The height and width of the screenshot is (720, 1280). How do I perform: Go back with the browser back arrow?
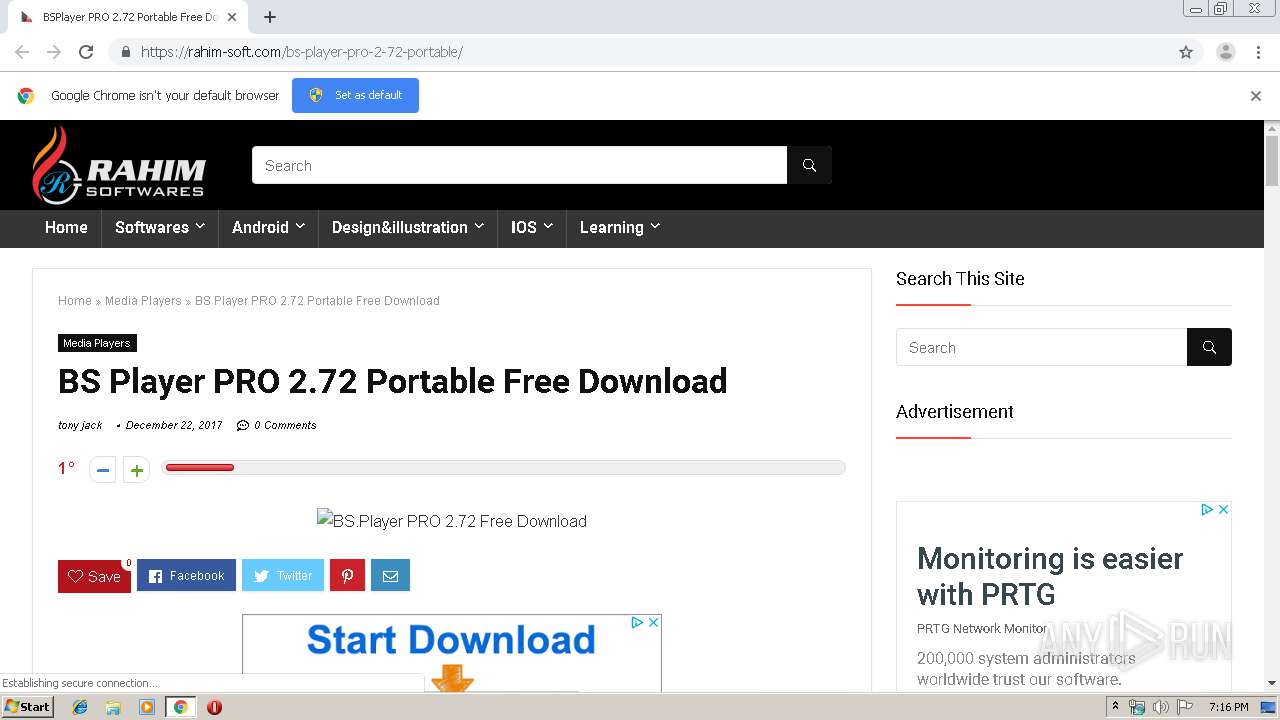(x=22, y=52)
